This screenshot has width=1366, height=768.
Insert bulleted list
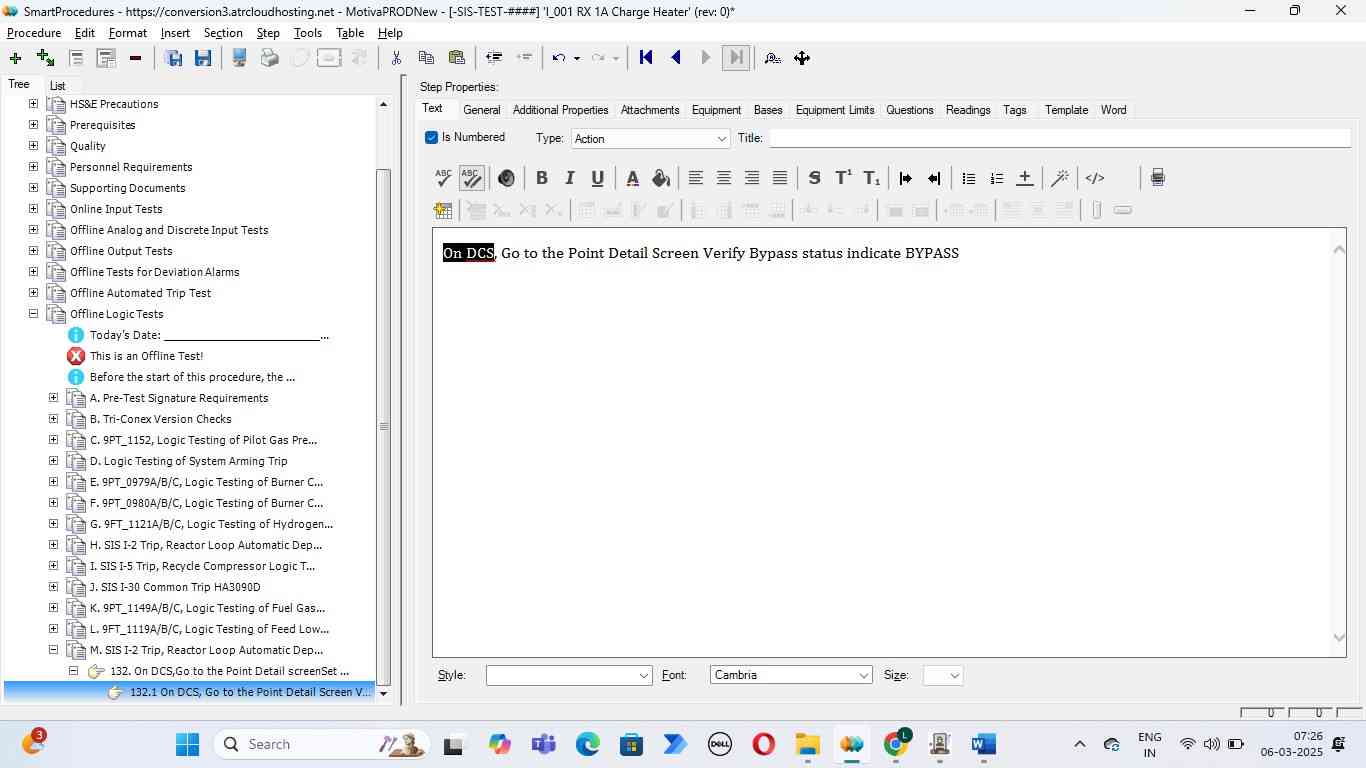click(x=968, y=178)
